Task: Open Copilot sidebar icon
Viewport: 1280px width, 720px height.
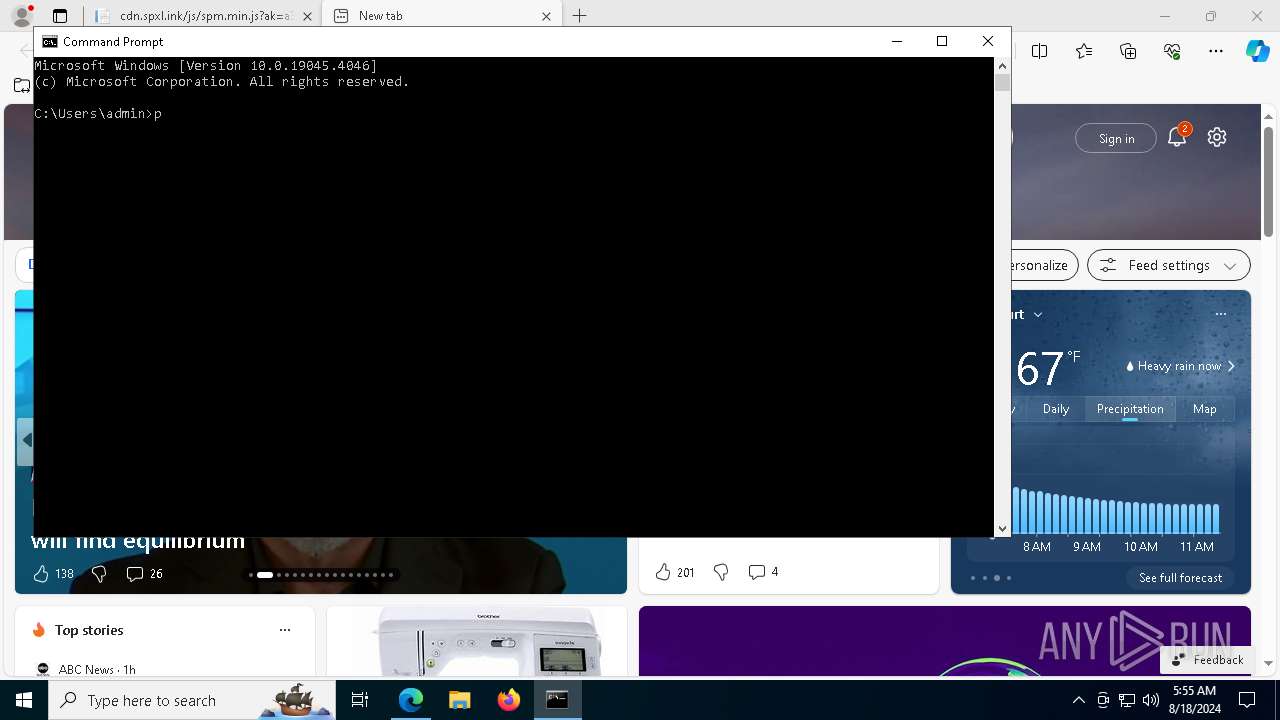Action: tap(1257, 51)
